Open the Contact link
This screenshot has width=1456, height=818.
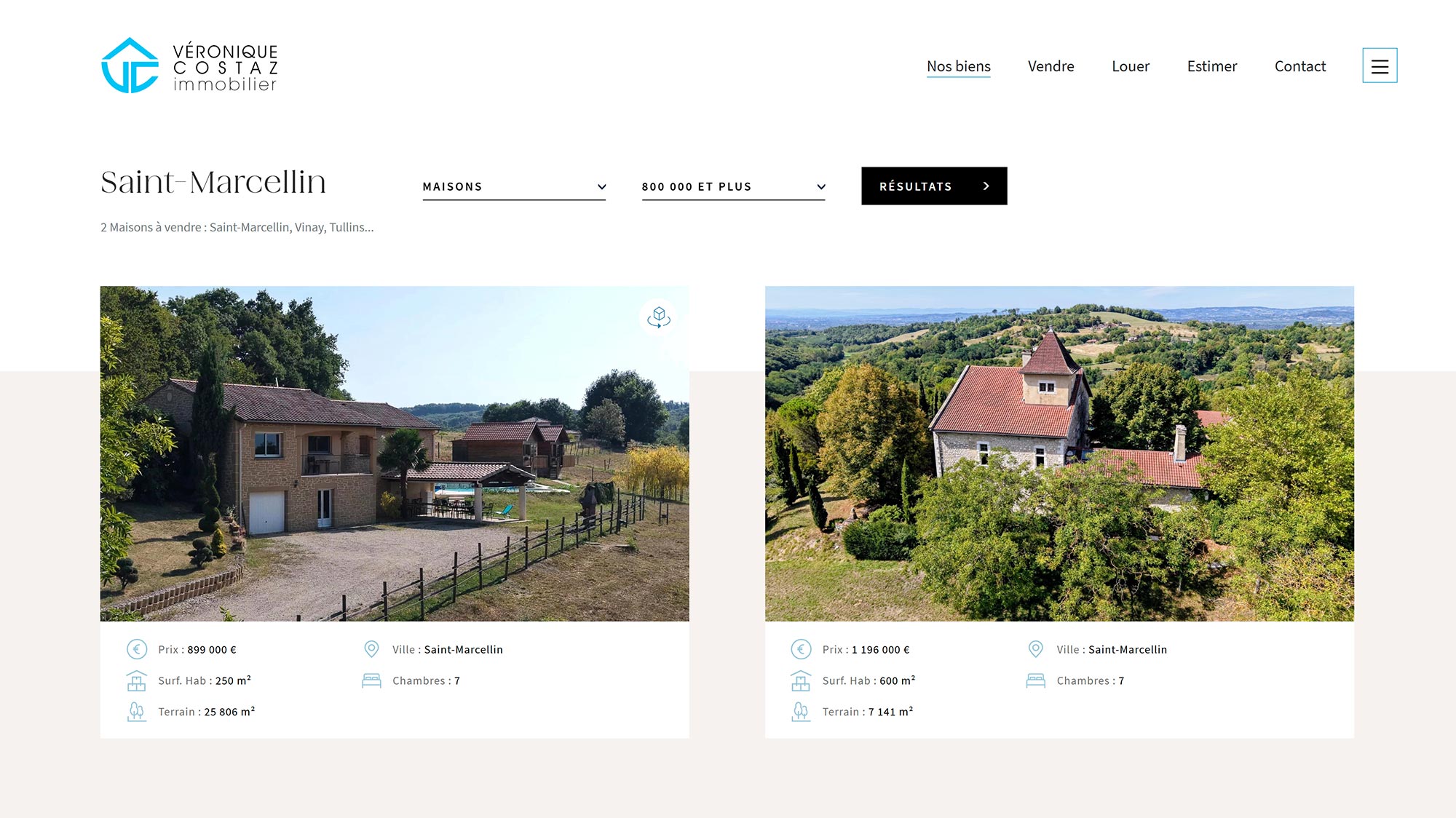pos(1299,66)
